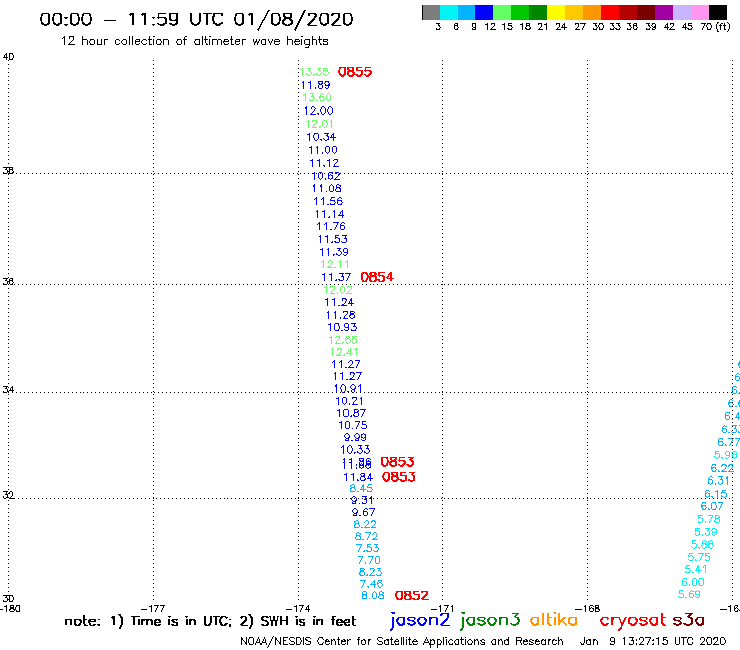Click the NOAA/NESDIS credit line
Image resolution: width=740 pixels, height=650 pixels.
point(402,641)
